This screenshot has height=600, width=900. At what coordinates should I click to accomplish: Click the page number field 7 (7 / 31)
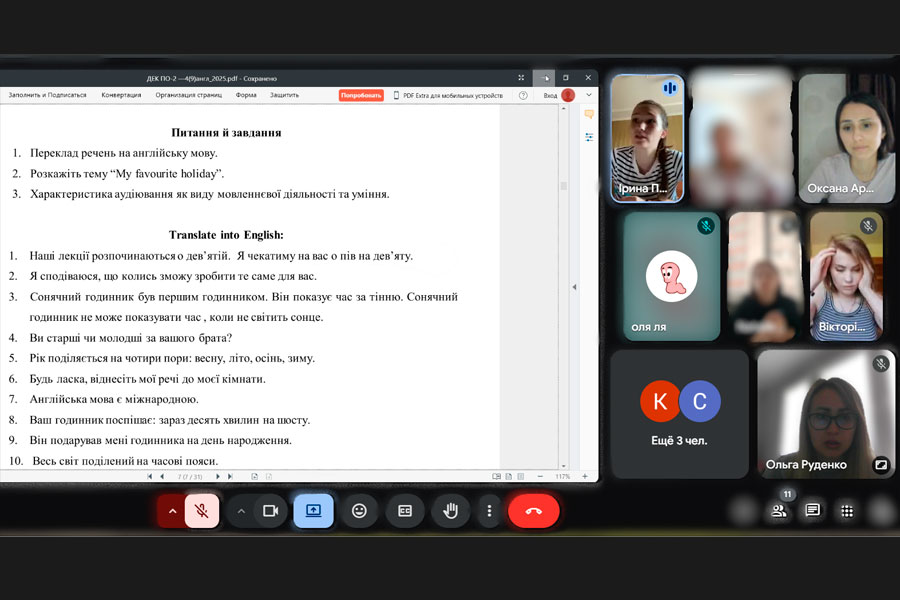(189, 477)
